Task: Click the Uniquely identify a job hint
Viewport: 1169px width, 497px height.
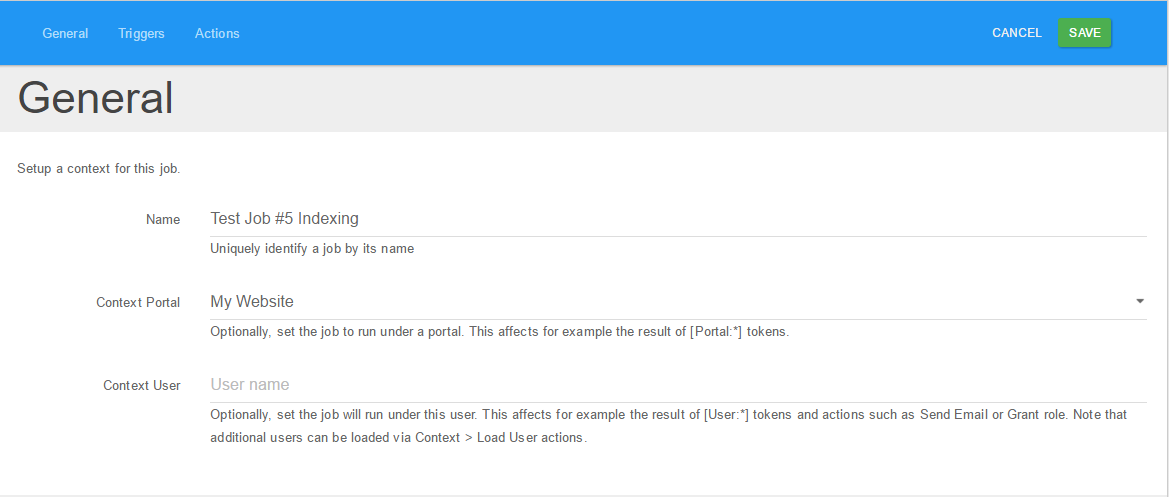Action: (312, 249)
